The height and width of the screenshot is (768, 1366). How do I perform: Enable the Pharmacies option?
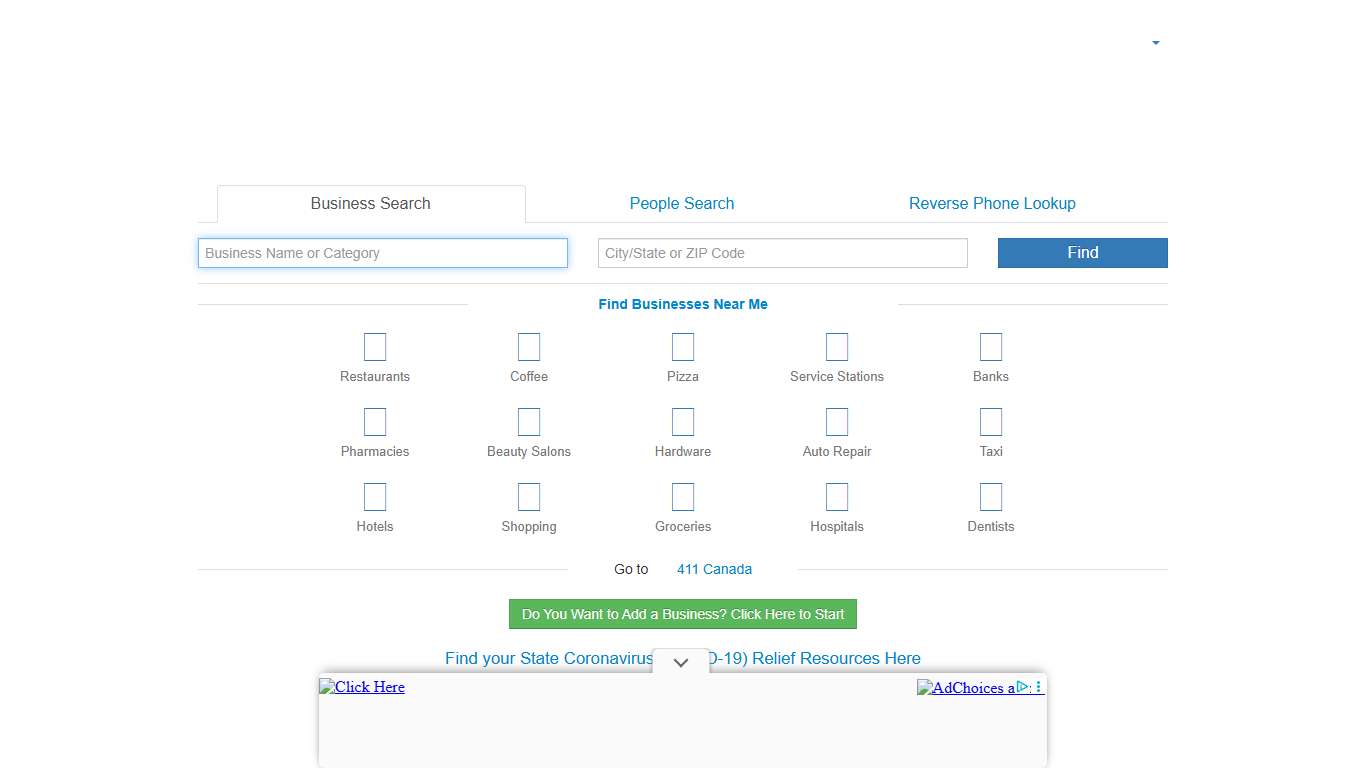tap(375, 421)
